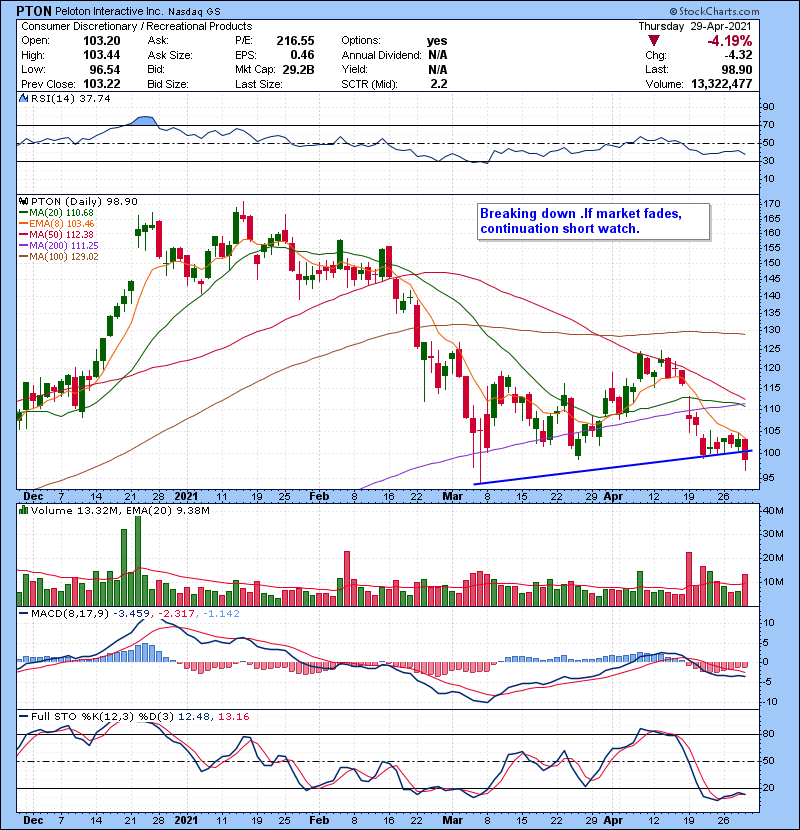Click the 2021 label on price chart date axis
Image resolution: width=800 pixels, height=830 pixels.
click(x=186, y=497)
